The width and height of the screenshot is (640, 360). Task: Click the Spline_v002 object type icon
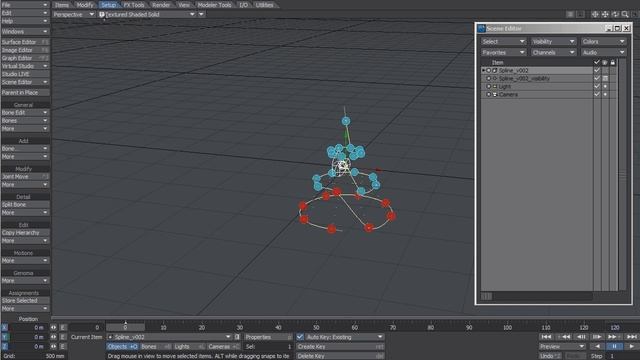495,71
